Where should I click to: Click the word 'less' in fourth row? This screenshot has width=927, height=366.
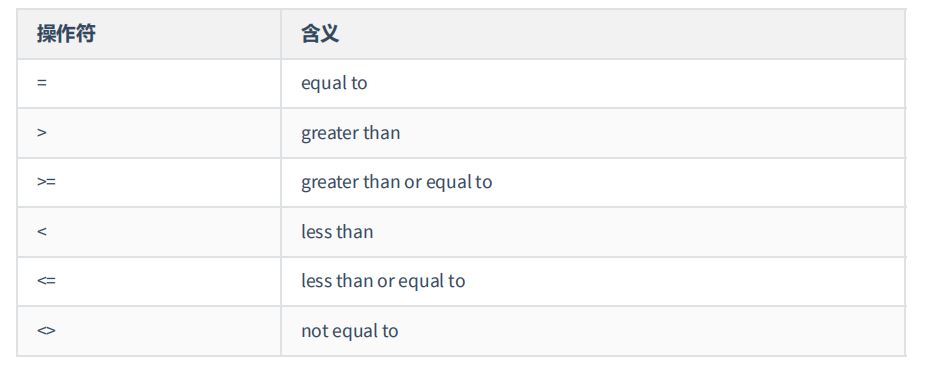coord(316,231)
